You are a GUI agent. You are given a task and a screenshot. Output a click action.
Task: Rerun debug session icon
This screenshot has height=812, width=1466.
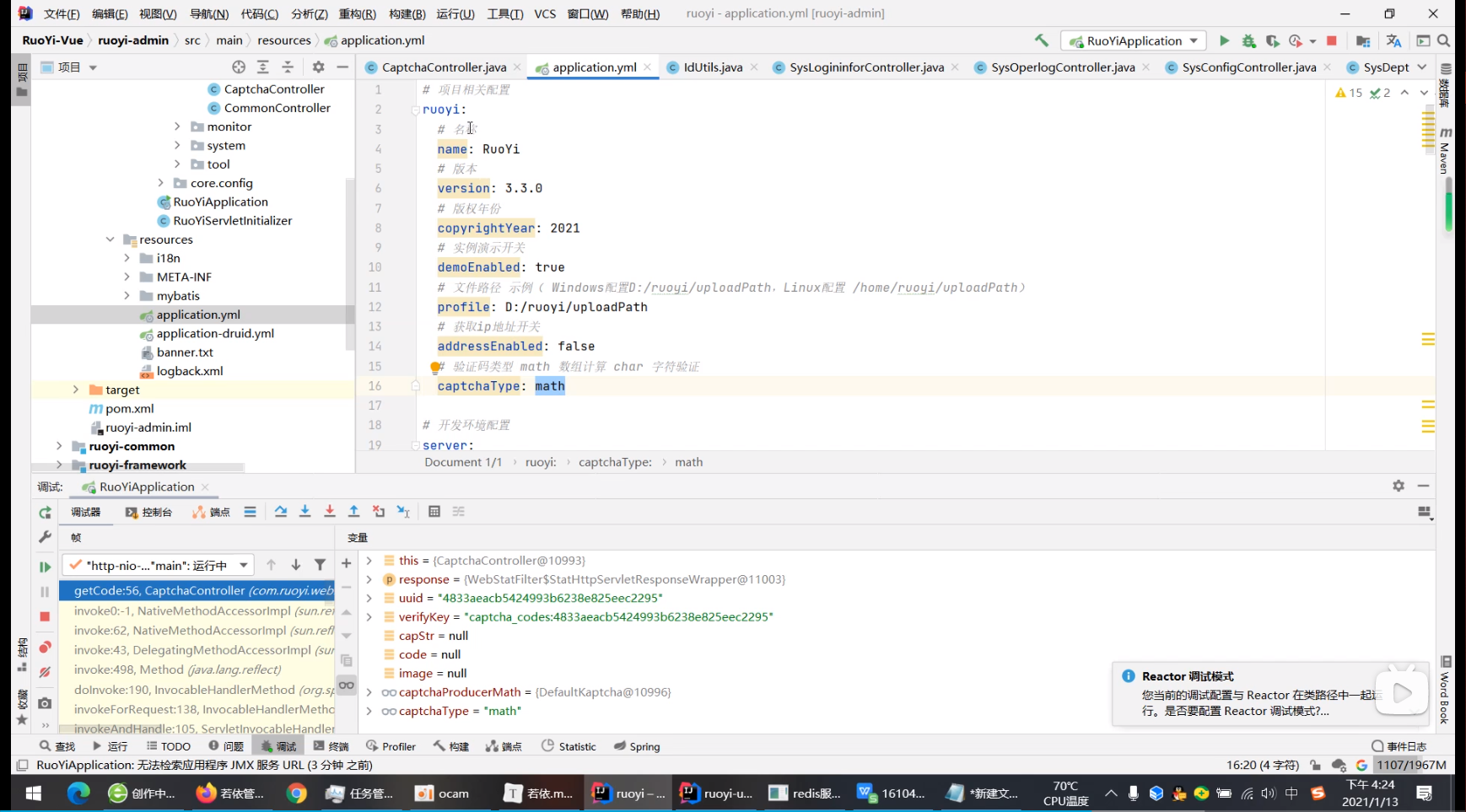(45, 513)
